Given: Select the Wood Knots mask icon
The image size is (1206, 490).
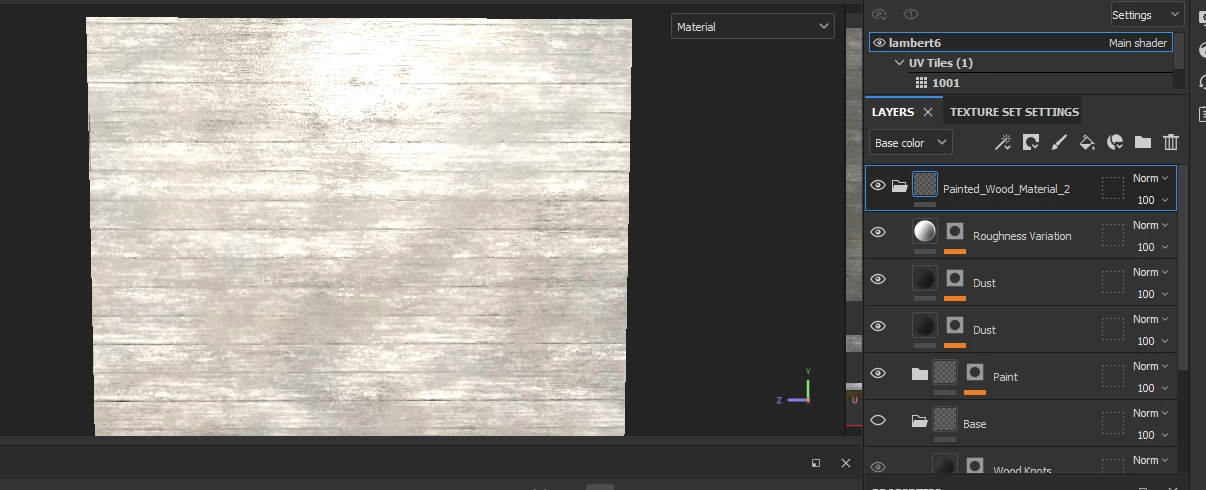Looking at the screenshot, I should coord(975,466).
